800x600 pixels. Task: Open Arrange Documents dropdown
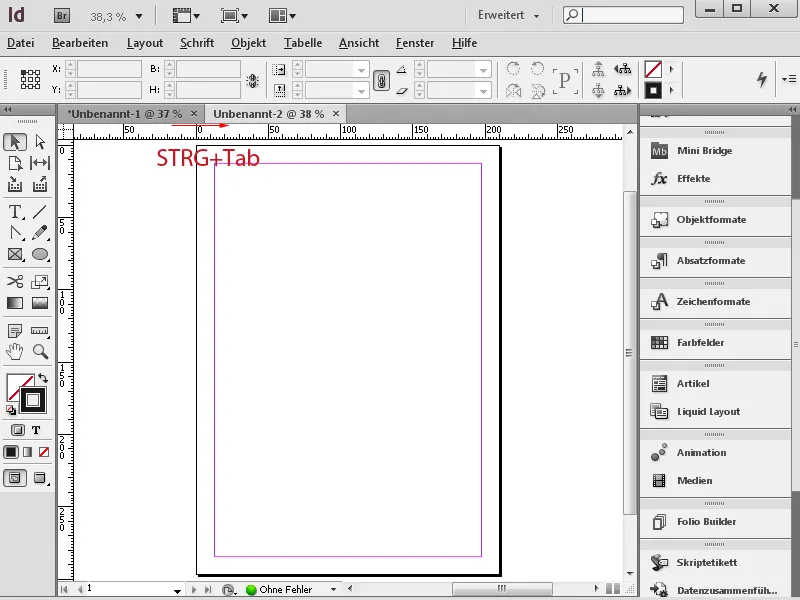click(282, 16)
